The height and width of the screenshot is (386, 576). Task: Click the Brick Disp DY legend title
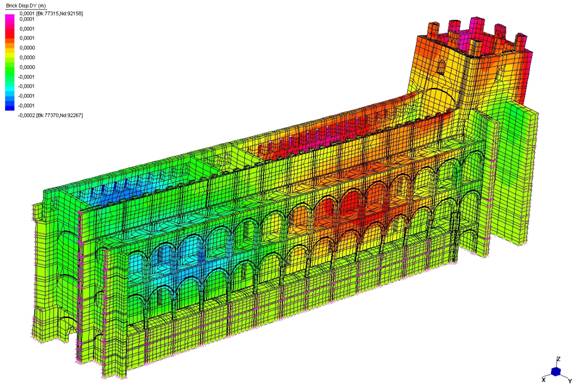click(x=25, y=6)
